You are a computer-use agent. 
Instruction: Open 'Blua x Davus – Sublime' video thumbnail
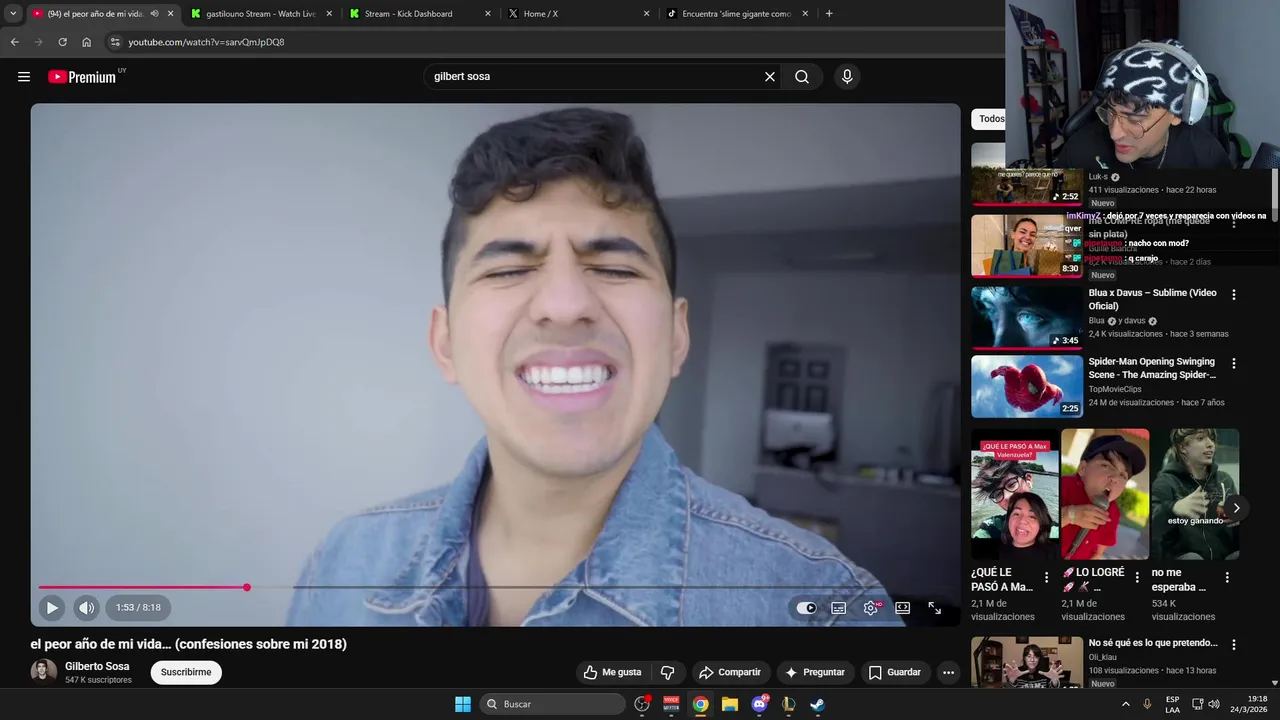(1027, 317)
